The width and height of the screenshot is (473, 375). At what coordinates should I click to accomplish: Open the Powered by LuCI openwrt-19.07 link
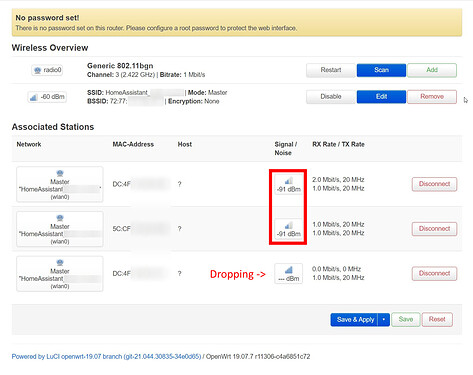tap(106, 357)
